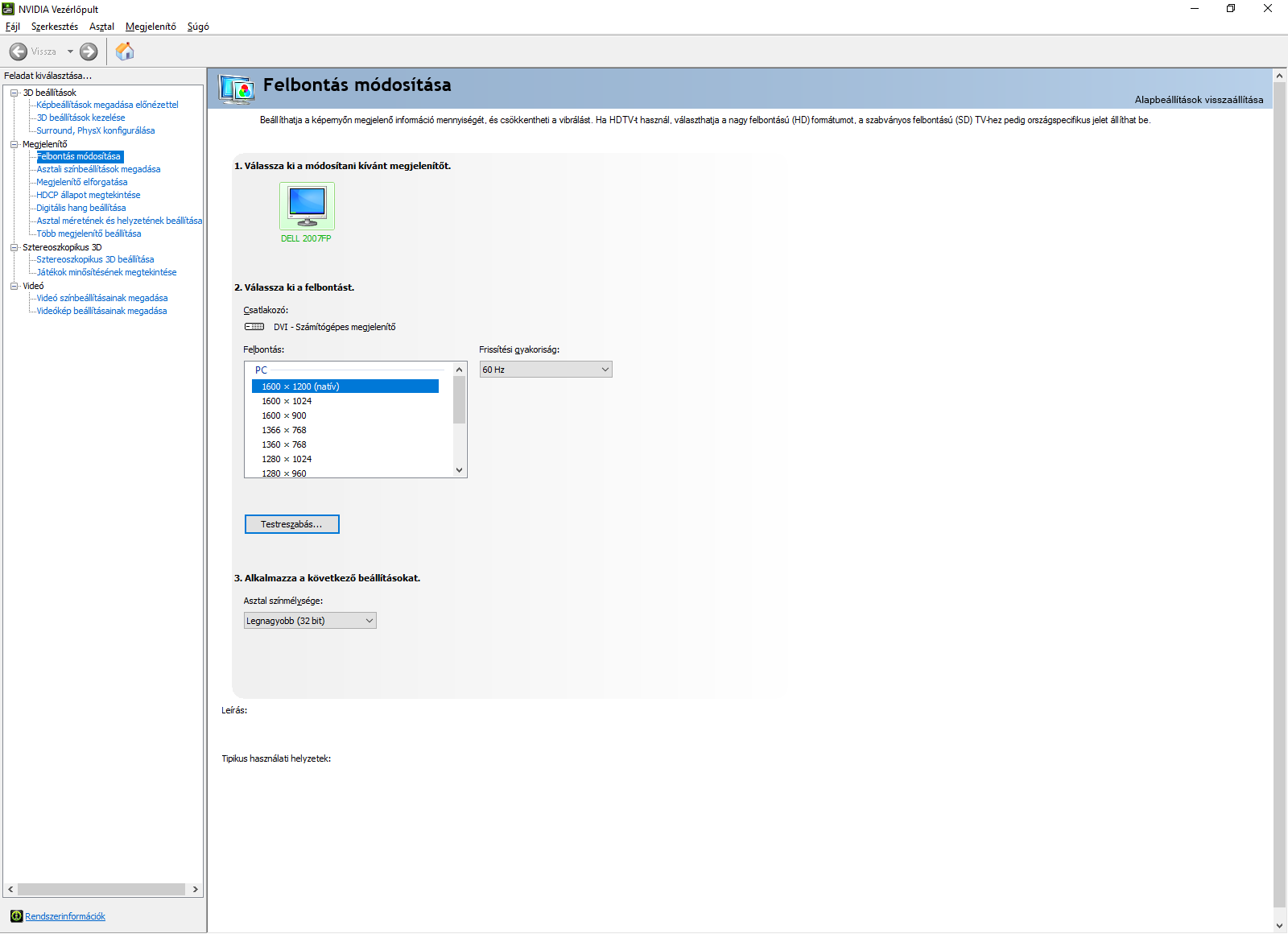Open the Fájl menu
Screen dimensions: 1288x934
[13, 27]
